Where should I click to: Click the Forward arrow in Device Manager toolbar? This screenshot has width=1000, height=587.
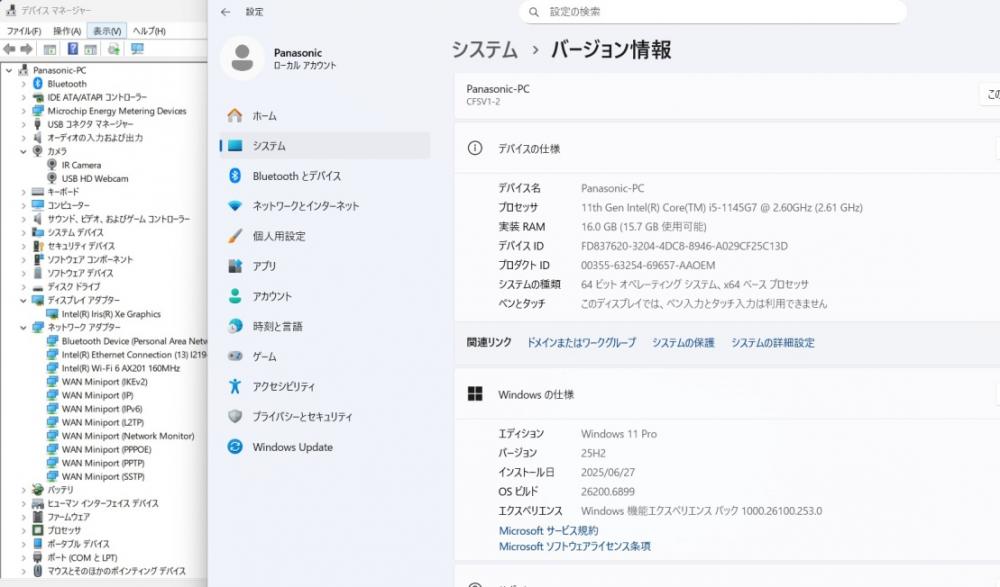pos(26,49)
